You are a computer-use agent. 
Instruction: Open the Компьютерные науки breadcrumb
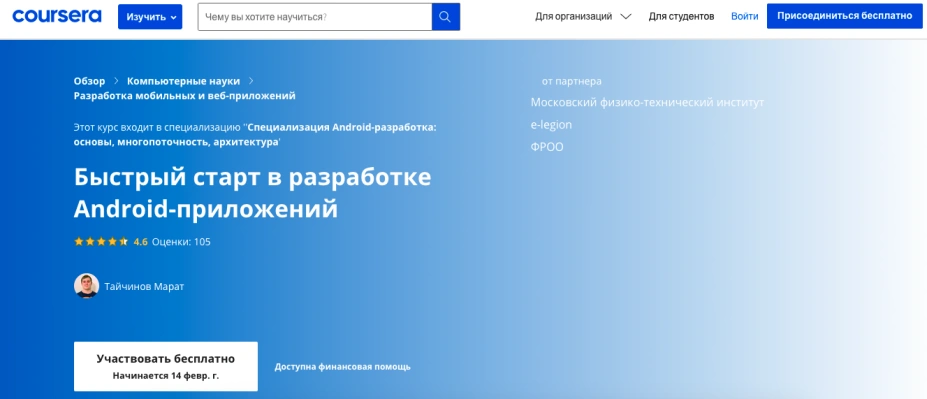(183, 81)
